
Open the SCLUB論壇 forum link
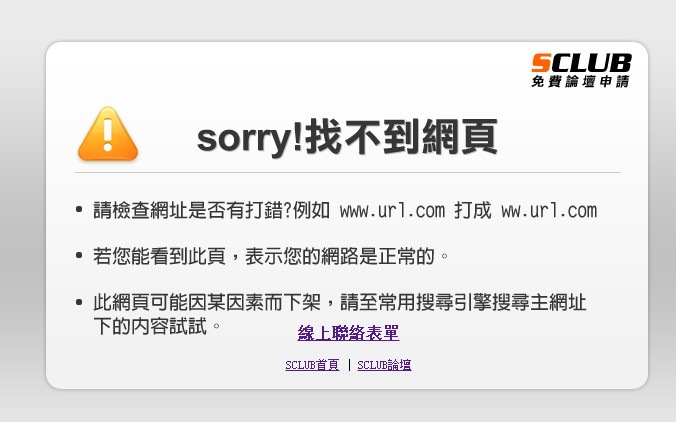[x=384, y=365]
